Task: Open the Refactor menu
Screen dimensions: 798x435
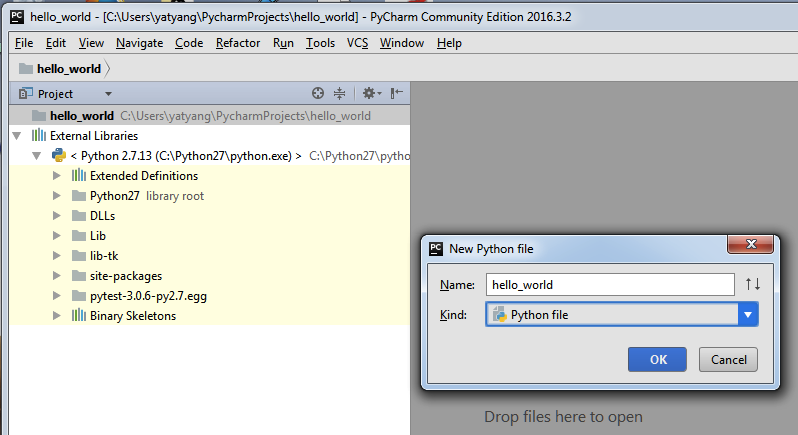Action: pos(238,43)
